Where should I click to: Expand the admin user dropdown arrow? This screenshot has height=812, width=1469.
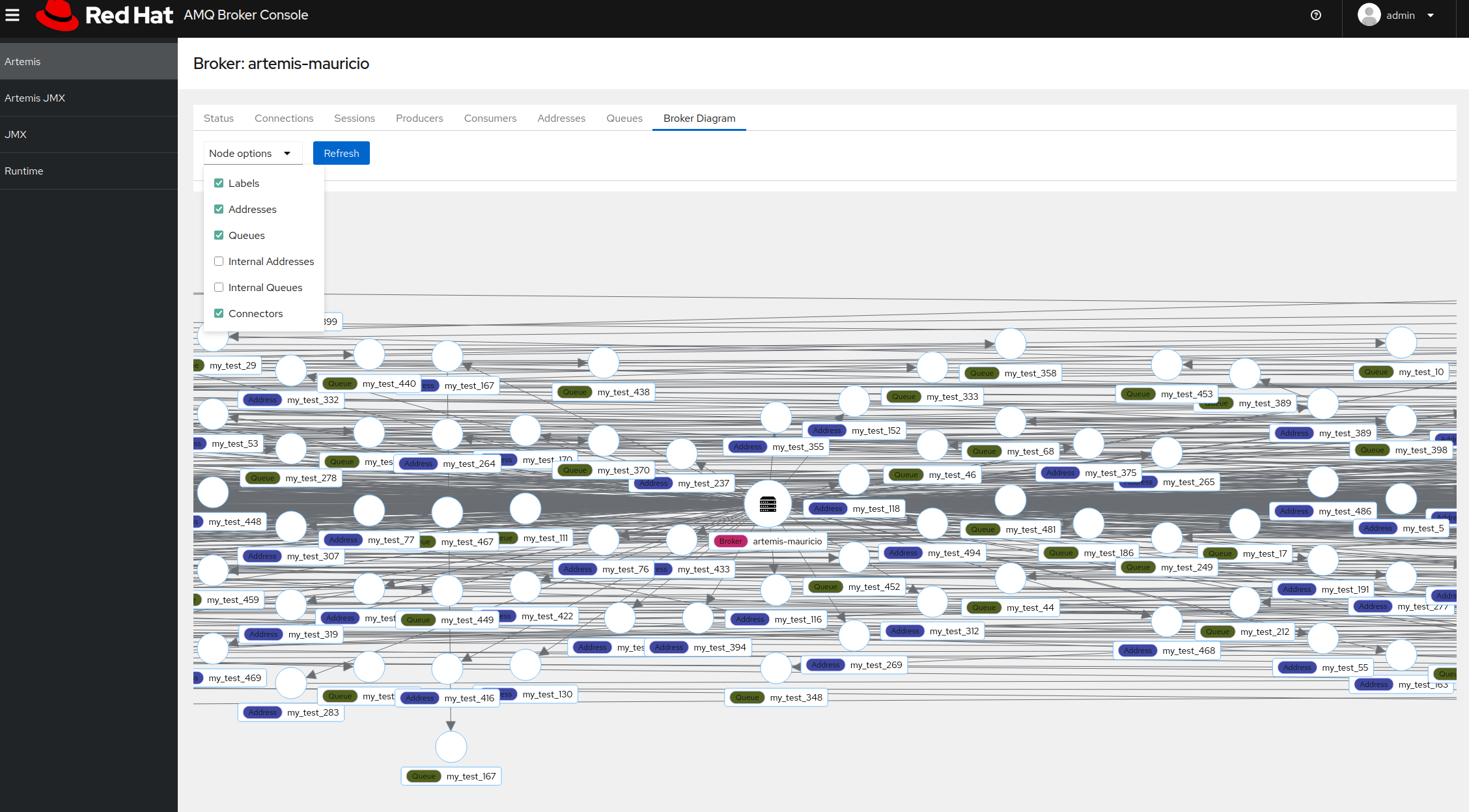[x=1431, y=16]
